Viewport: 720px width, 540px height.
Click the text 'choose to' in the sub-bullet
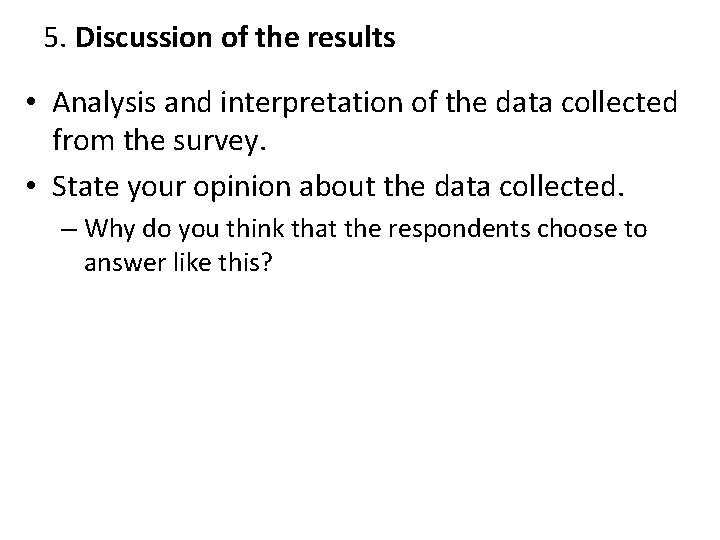point(592,229)
